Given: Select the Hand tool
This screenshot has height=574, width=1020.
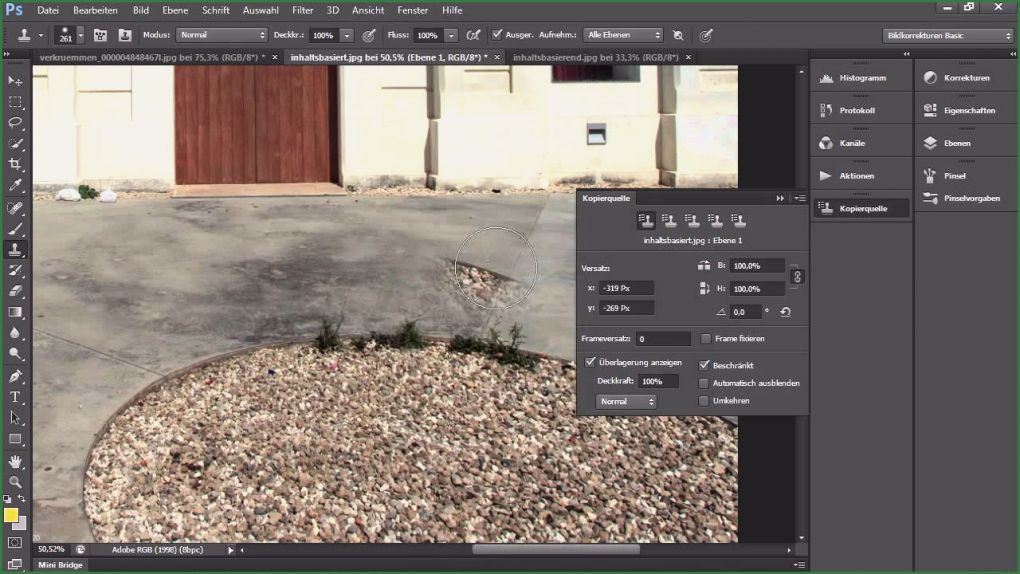Looking at the screenshot, I should (x=15, y=461).
